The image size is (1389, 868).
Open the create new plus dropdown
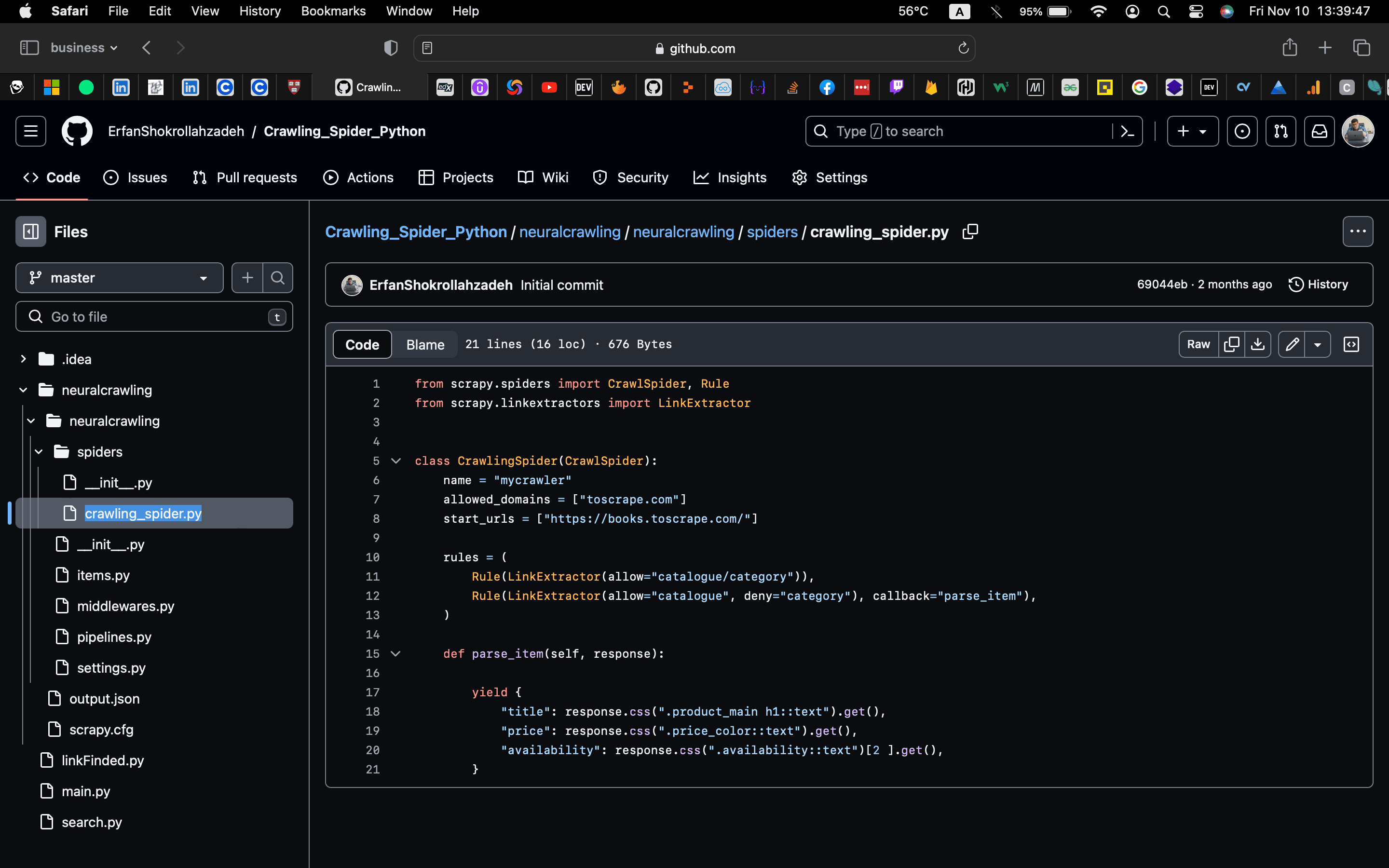pos(1193,132)
